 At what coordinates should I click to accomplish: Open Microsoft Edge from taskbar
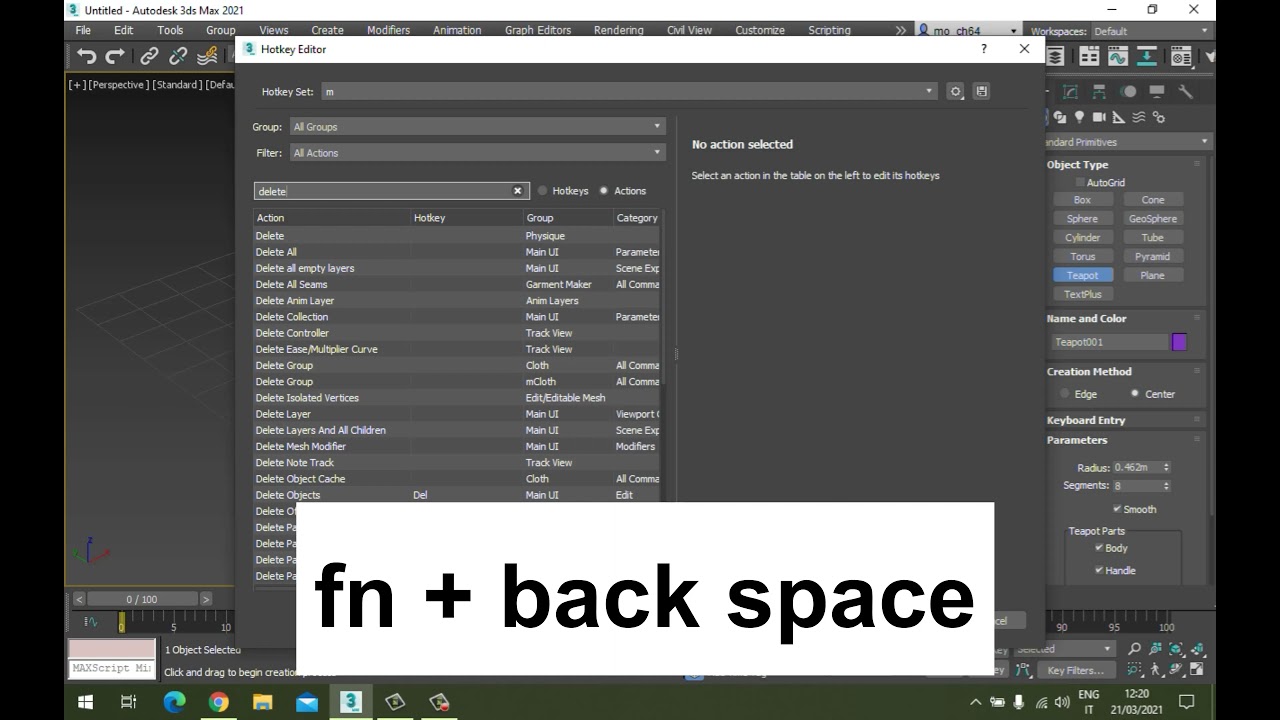pos(175,702)
